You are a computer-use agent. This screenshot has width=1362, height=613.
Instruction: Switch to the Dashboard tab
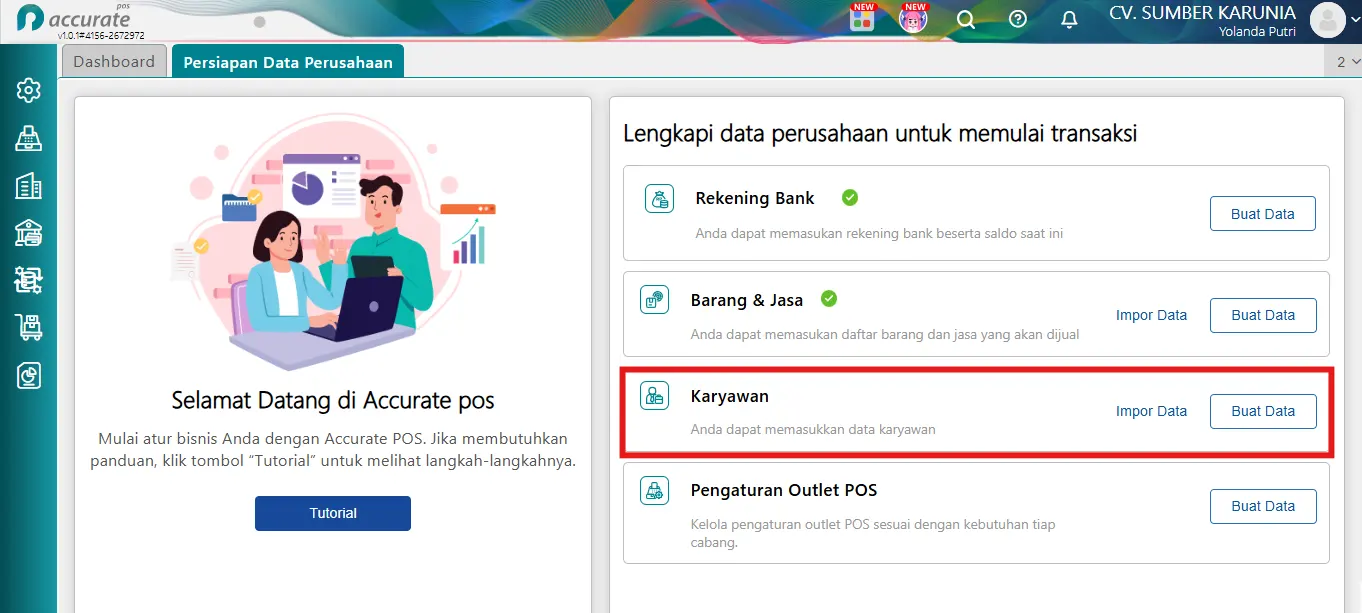tap(114, 61)
